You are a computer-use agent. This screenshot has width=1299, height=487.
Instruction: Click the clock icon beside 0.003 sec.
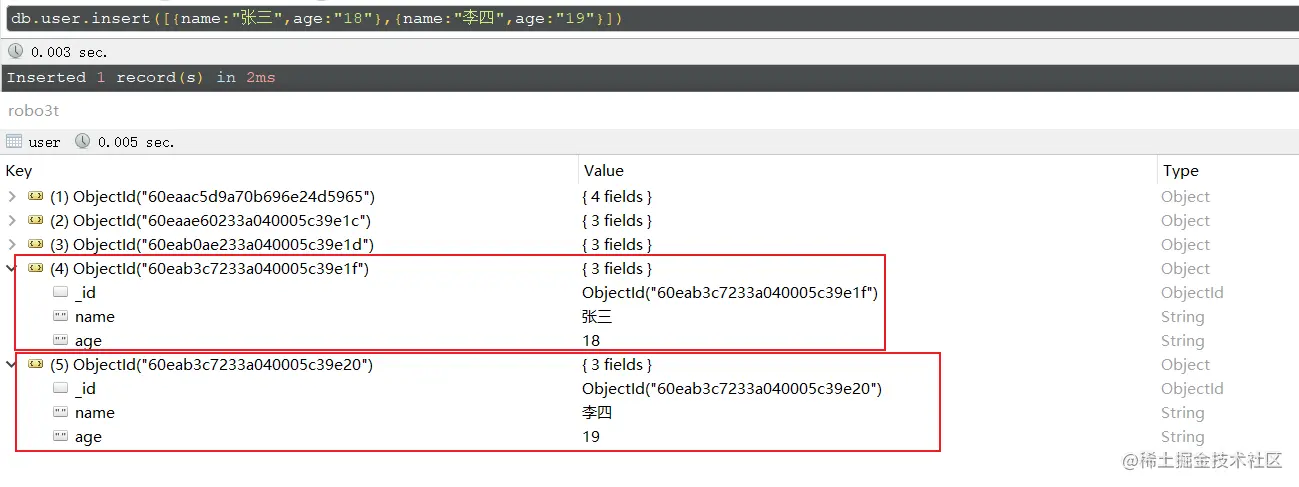click(x=15, y=52)
